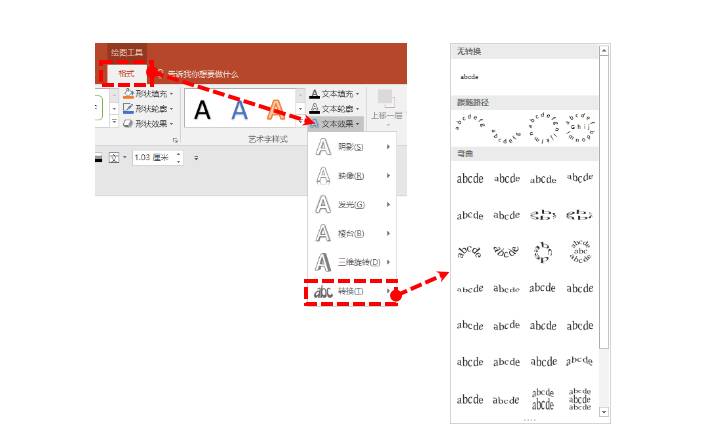This screenshot has height=440, width=711.
Task: Open the 棱台(B) bevel submenu
Action: 352,234
